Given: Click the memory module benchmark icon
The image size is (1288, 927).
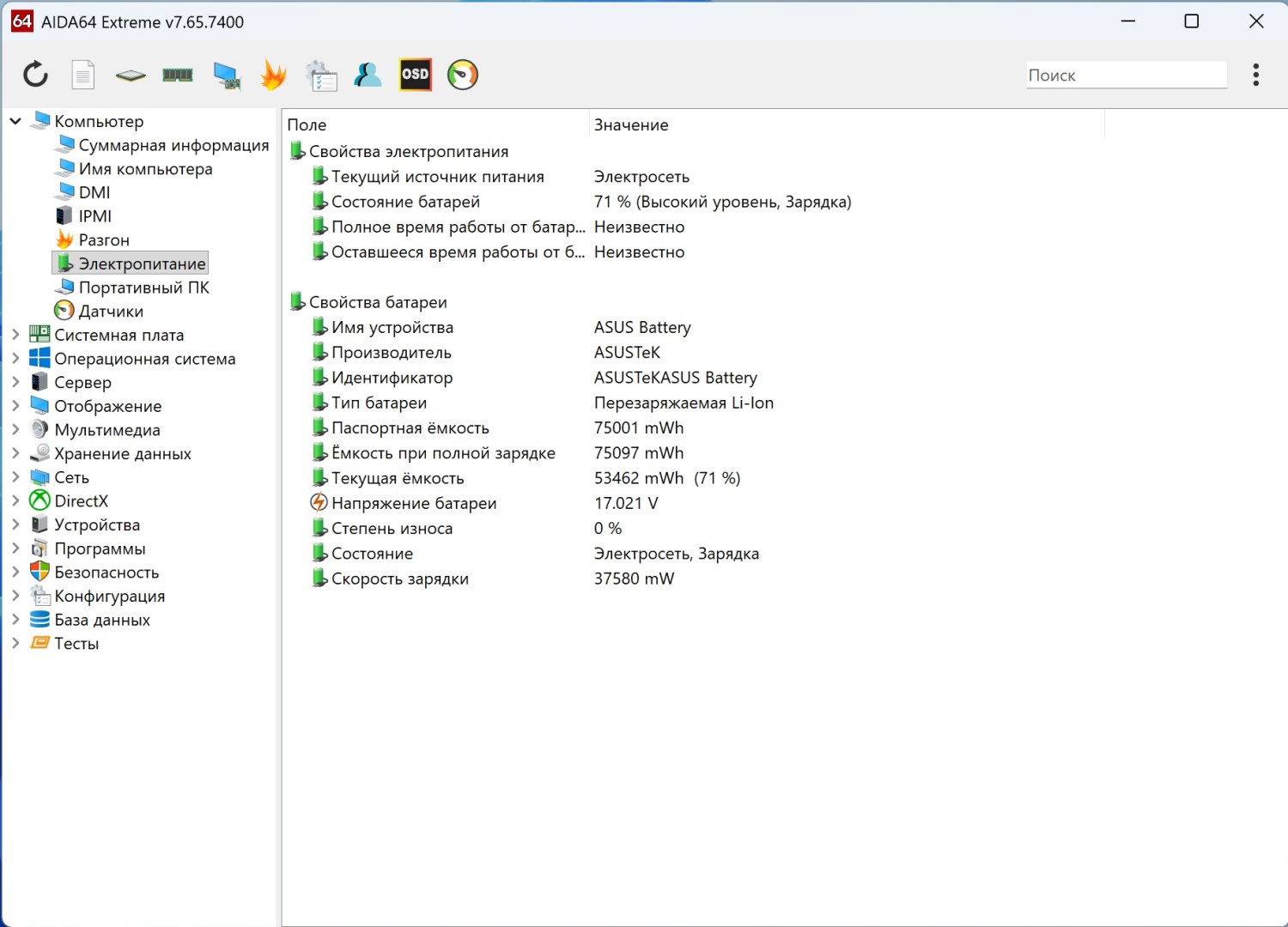Looking at the screenshot, I should coord(178,75).
